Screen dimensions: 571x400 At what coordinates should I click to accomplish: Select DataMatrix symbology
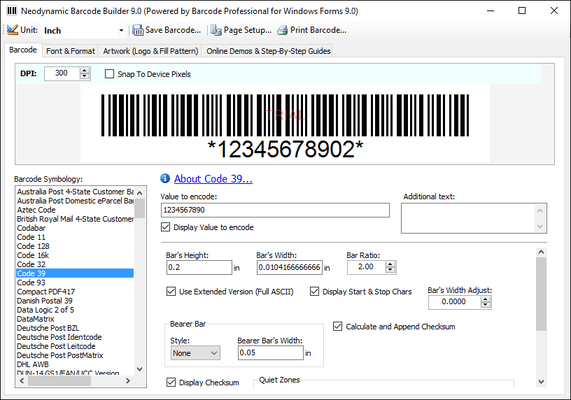tap(75, 319)
